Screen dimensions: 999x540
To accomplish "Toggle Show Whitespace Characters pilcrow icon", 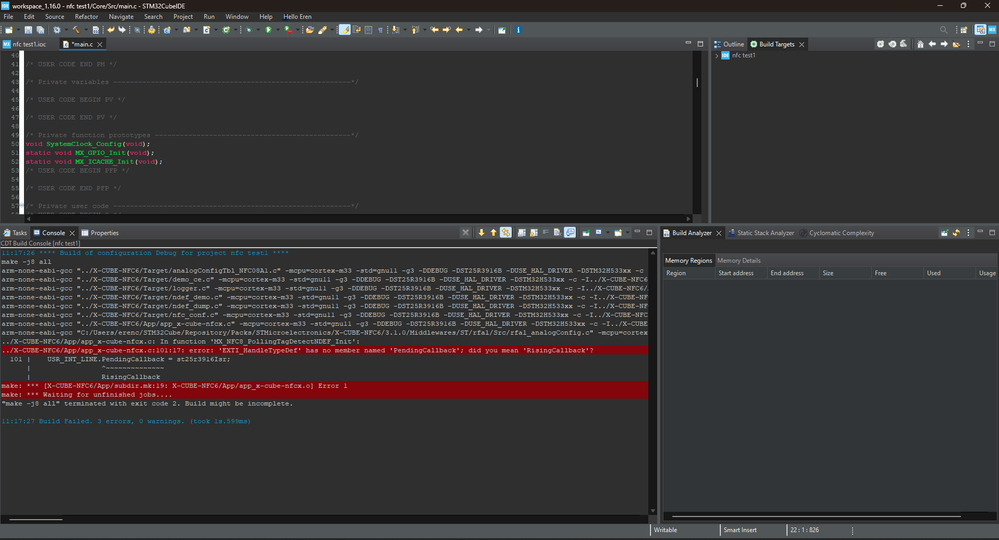I will [x=380, y=30].
